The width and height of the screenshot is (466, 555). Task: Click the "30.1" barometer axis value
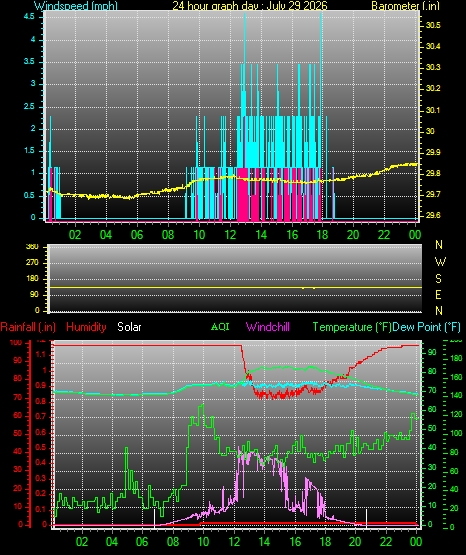[433, 110]
